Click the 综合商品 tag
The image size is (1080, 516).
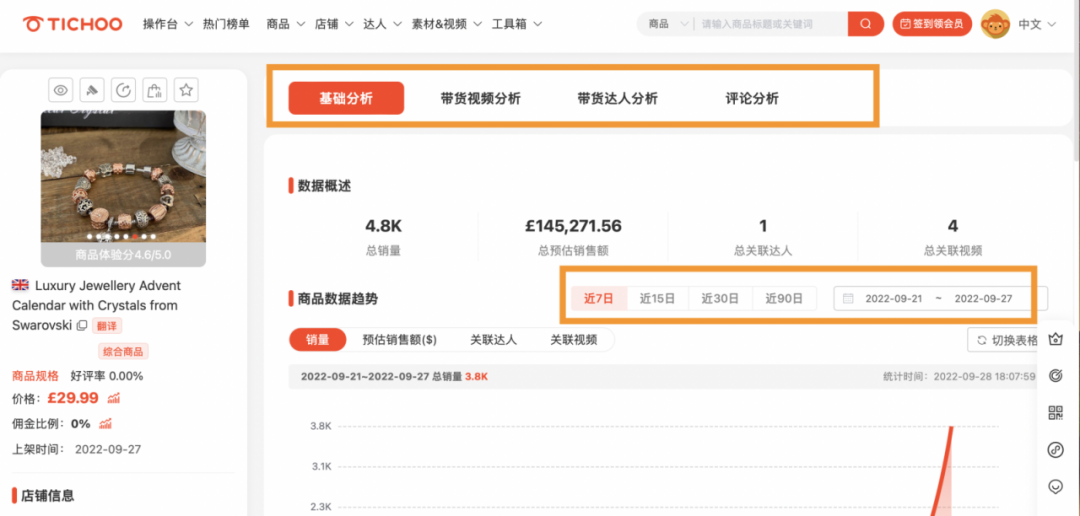(x=123, y=351)
